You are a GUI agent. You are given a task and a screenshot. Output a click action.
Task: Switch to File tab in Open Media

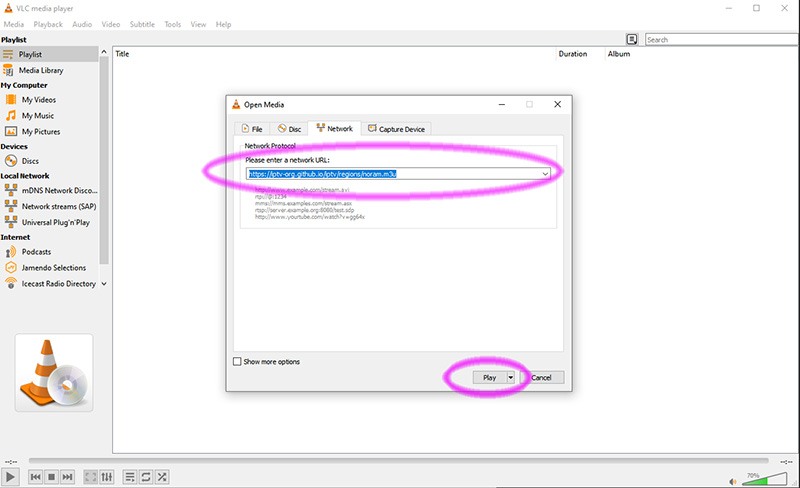click(x=252, y=129)
